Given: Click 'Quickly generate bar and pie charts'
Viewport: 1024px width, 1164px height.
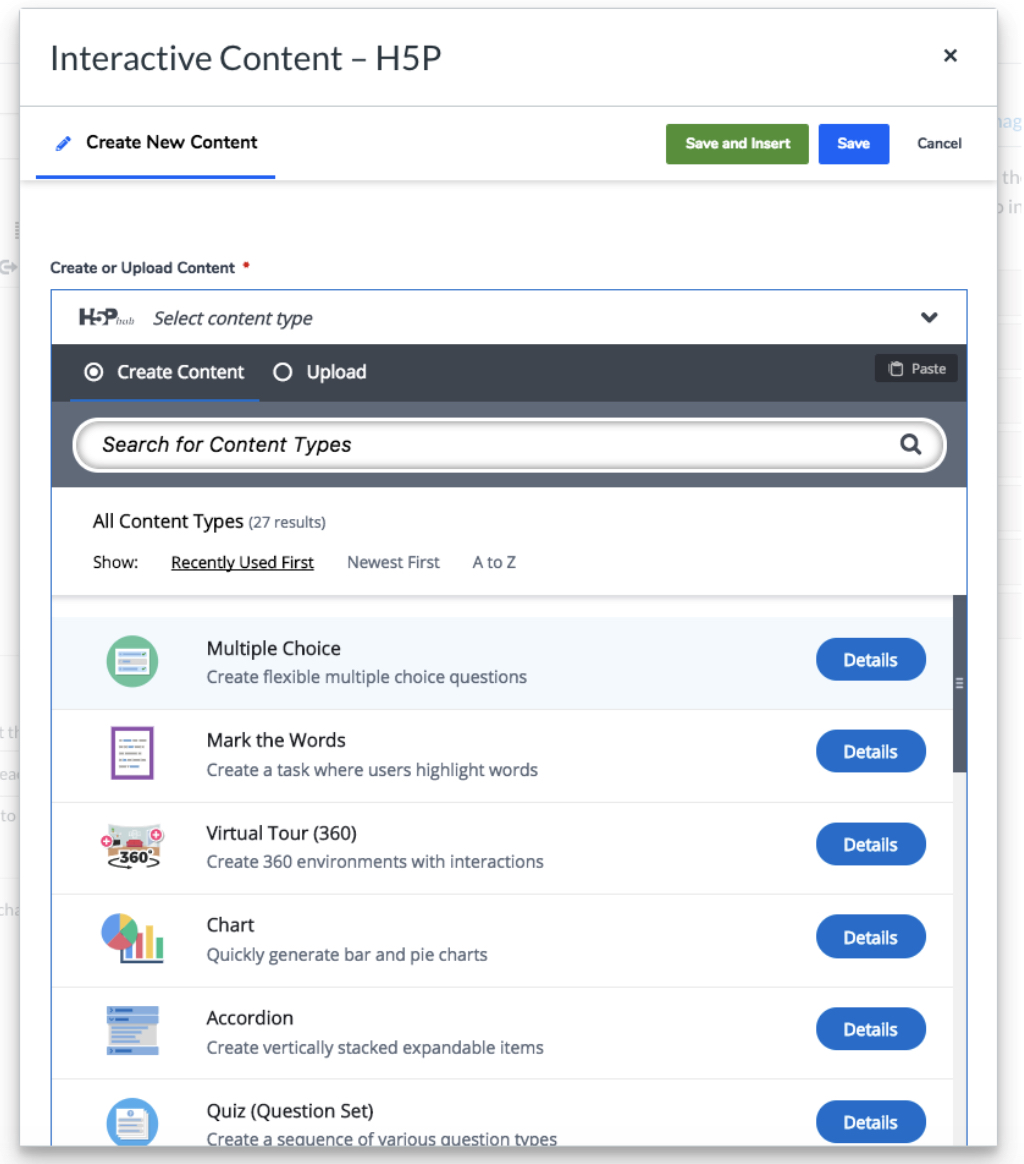Looking at the screenshot, I should [347, 955].
